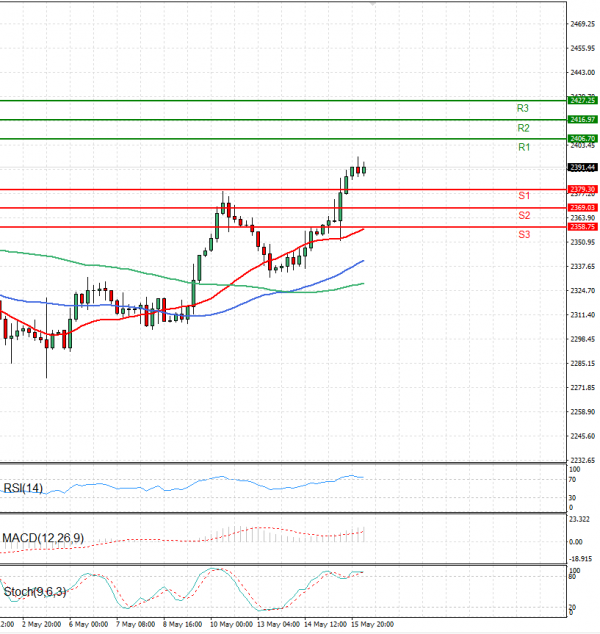
Task: Click the 2258.90 price axis value
Action: pos(583,412)
